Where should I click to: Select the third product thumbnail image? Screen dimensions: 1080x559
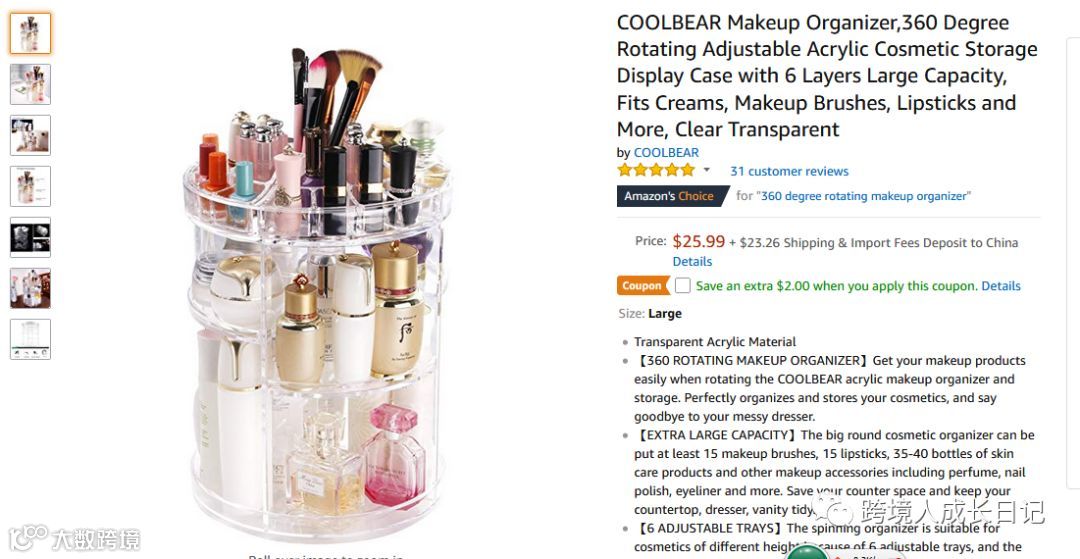[x=30, y=135]
